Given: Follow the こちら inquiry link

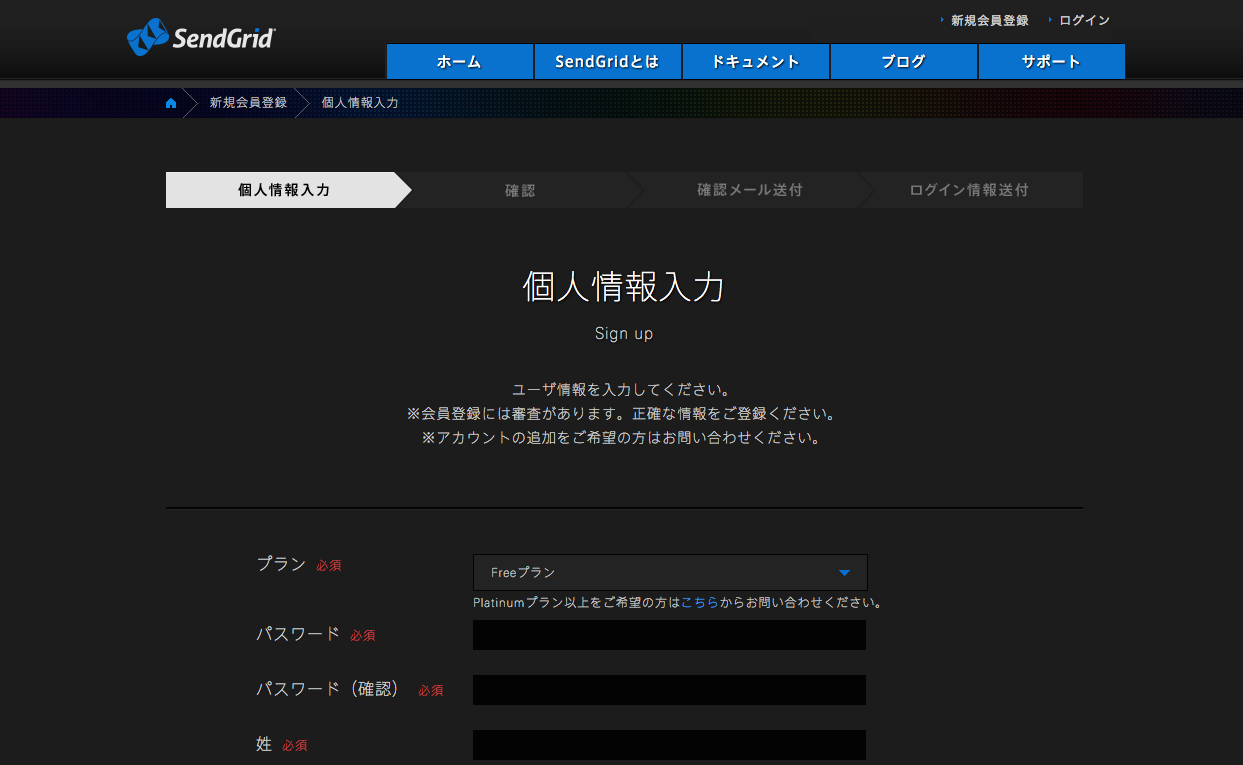Looking at the screenshot, I should (x=699, y=603).
